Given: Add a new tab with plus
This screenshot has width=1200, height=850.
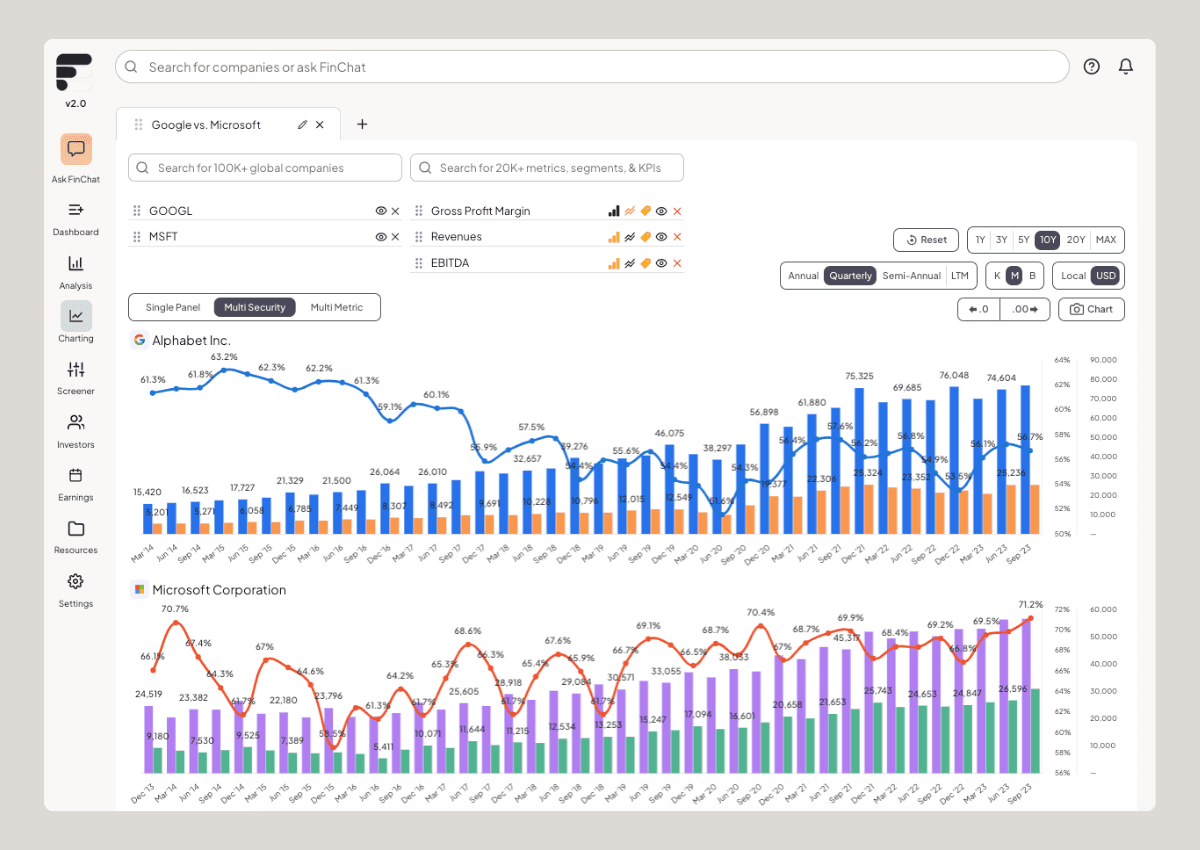Looking at the screenshot, I should (362, 124).
